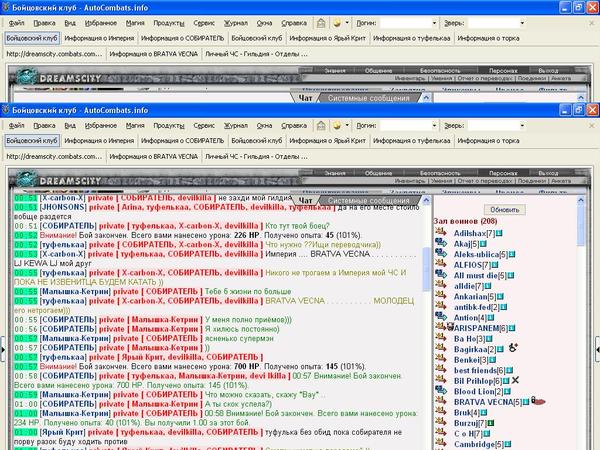This screenshot has height=450, width=600.
Task: Click the chat pane vertical scrollbar thumb
Action: click(426, 269)
